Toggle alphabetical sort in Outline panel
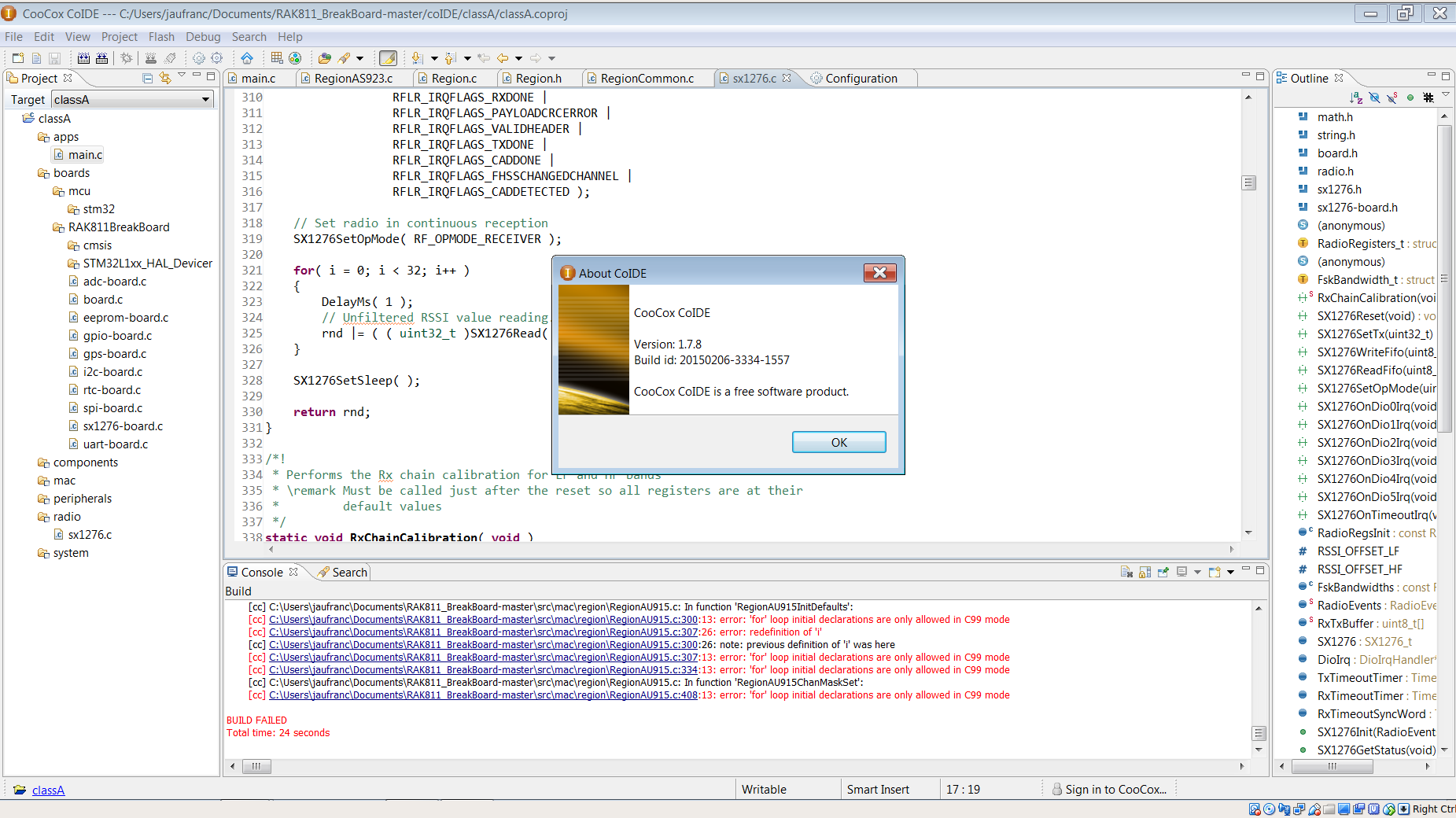 (x=1356, y=98)
